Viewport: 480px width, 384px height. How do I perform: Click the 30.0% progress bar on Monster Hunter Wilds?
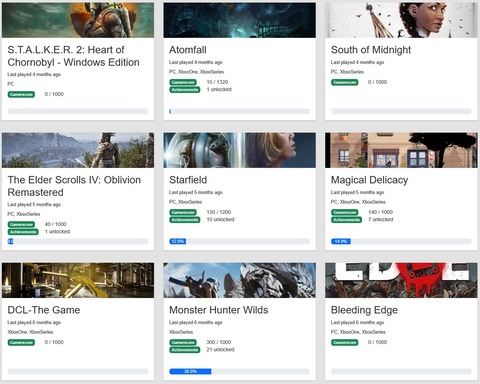(x=239, y=371)
